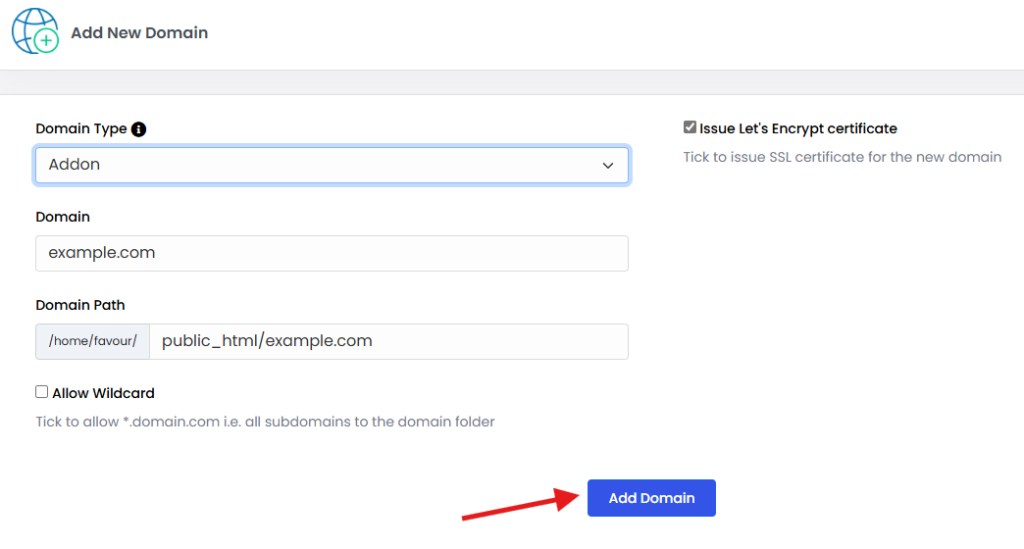
Task: Click the gray divider bar below header
Action: [x=512, y=82]
